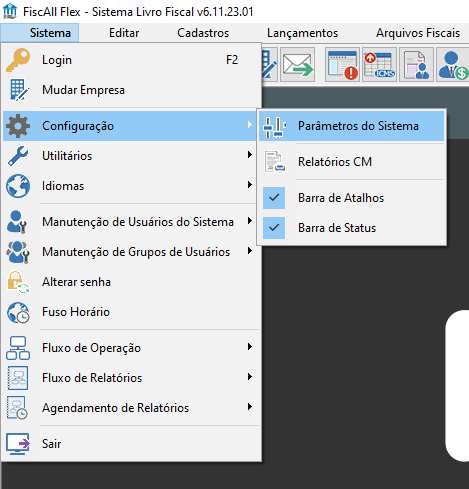This screenshot has height=489, width=469.
Task: Open the Lançamentos menu
Action: click(x=302, y=33)
